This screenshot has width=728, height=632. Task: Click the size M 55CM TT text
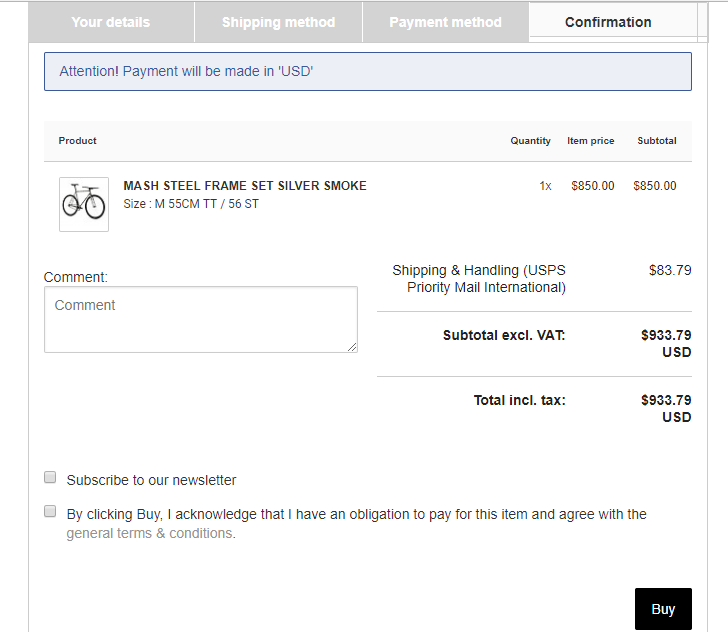coord(191,204)
